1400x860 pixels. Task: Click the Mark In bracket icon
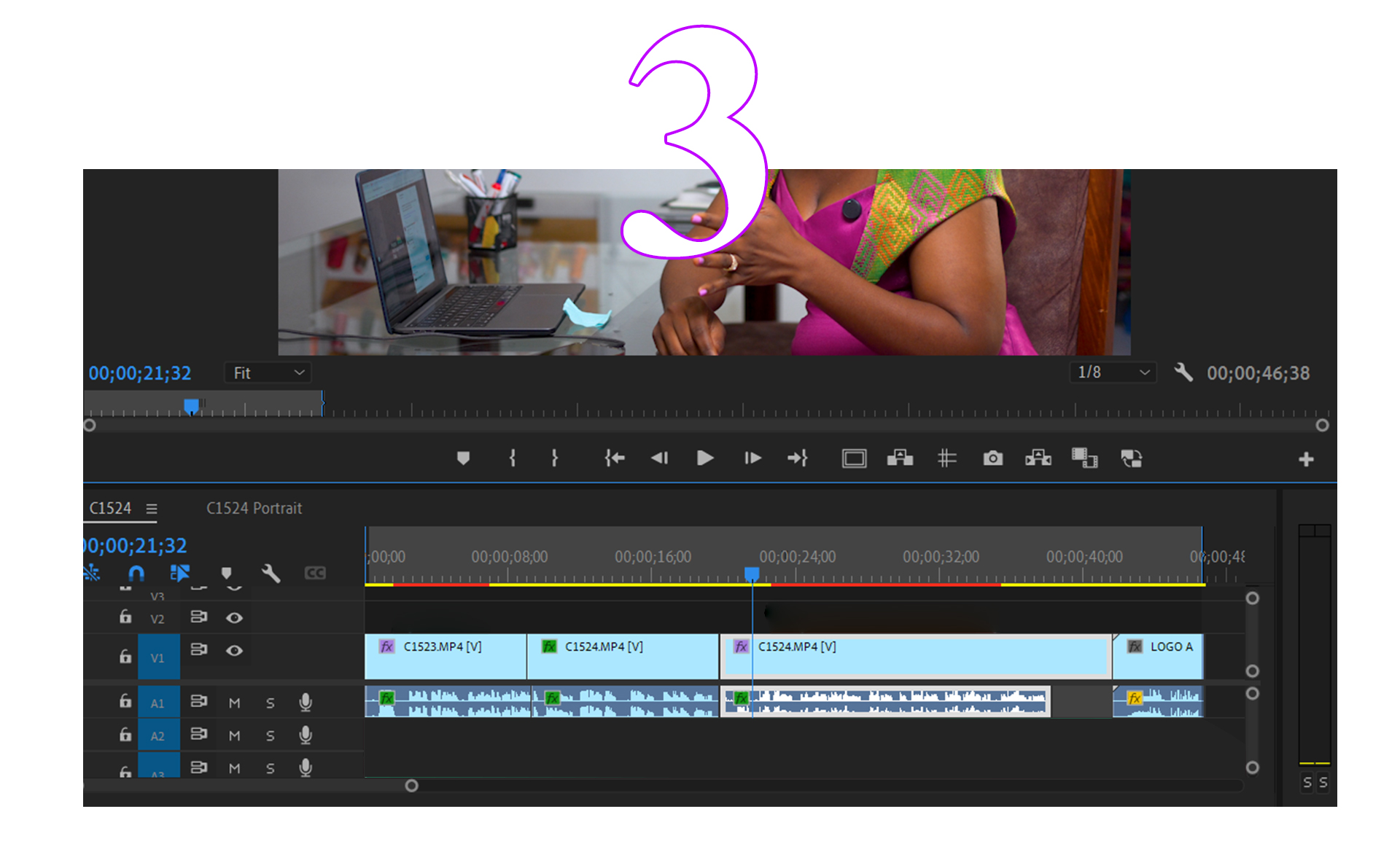click(513, 458)
